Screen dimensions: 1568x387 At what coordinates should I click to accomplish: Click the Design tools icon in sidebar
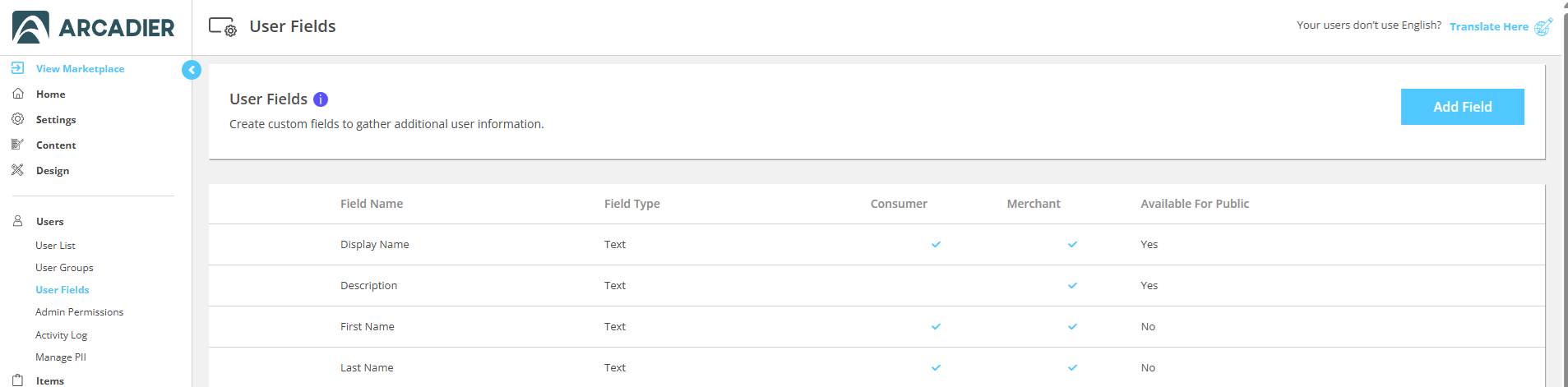point(17,170)
